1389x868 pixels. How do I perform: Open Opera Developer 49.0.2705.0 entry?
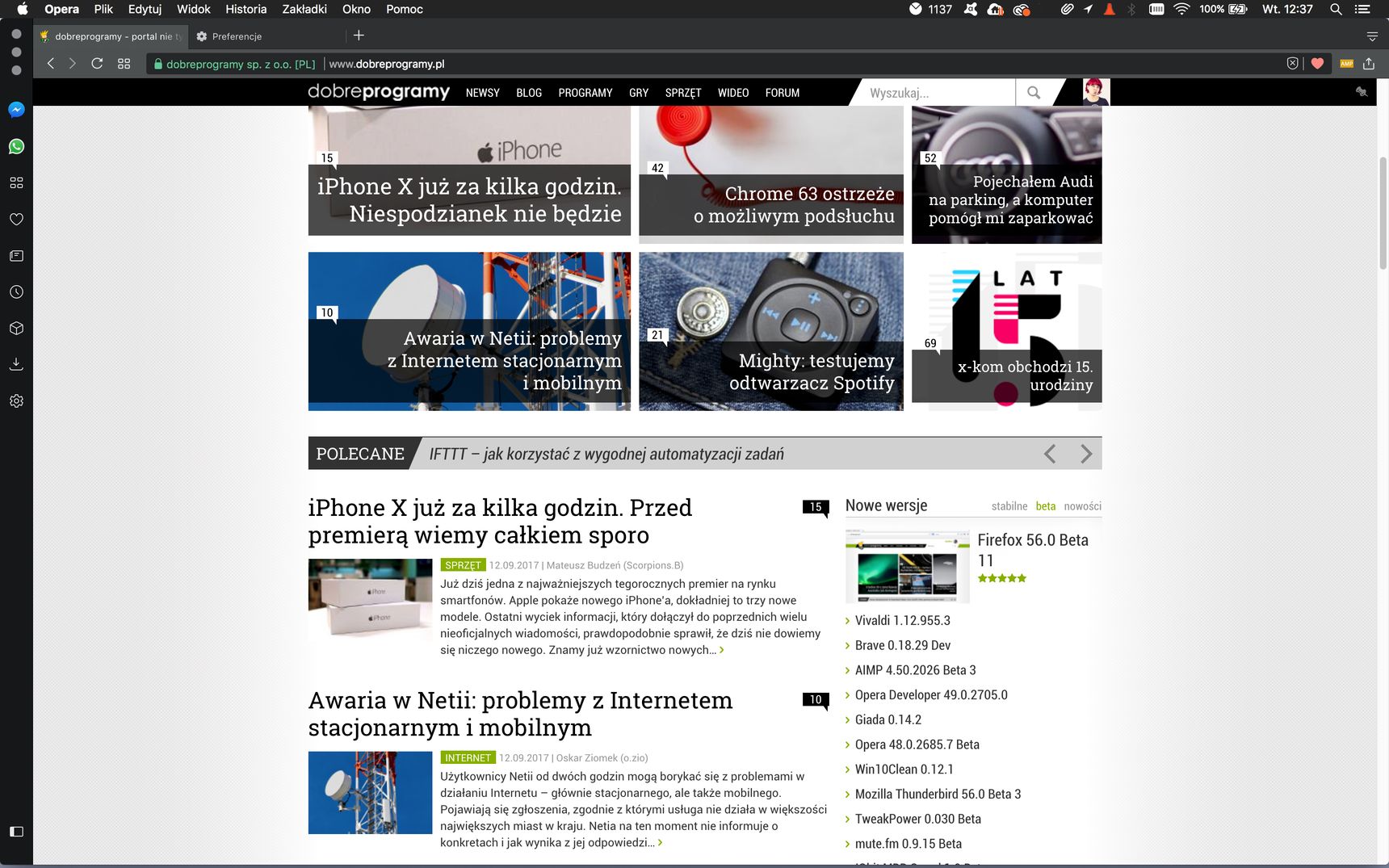click(x=931, y=695)
